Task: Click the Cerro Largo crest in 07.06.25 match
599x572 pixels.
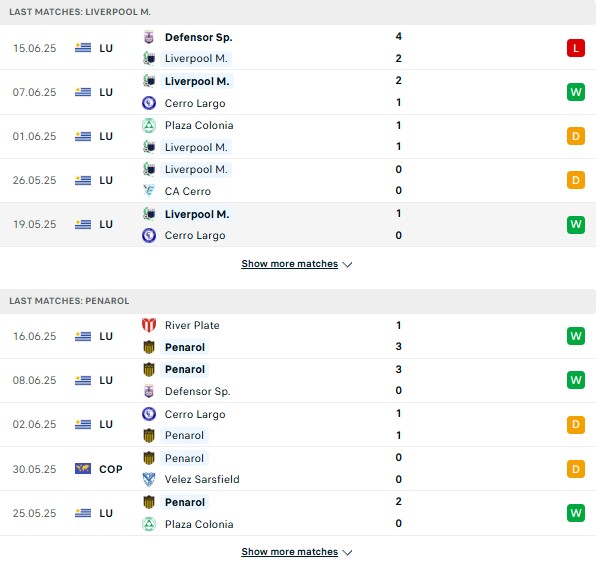Action: [x=149, y=103]
